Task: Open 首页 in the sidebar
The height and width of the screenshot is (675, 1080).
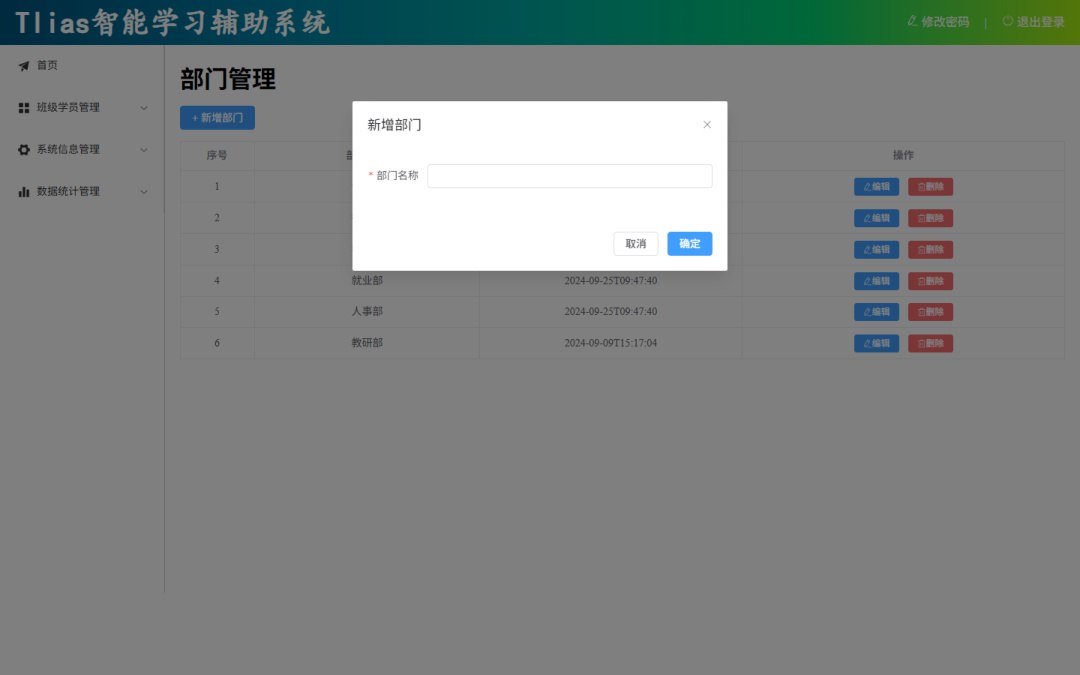Action: [47, 65]
